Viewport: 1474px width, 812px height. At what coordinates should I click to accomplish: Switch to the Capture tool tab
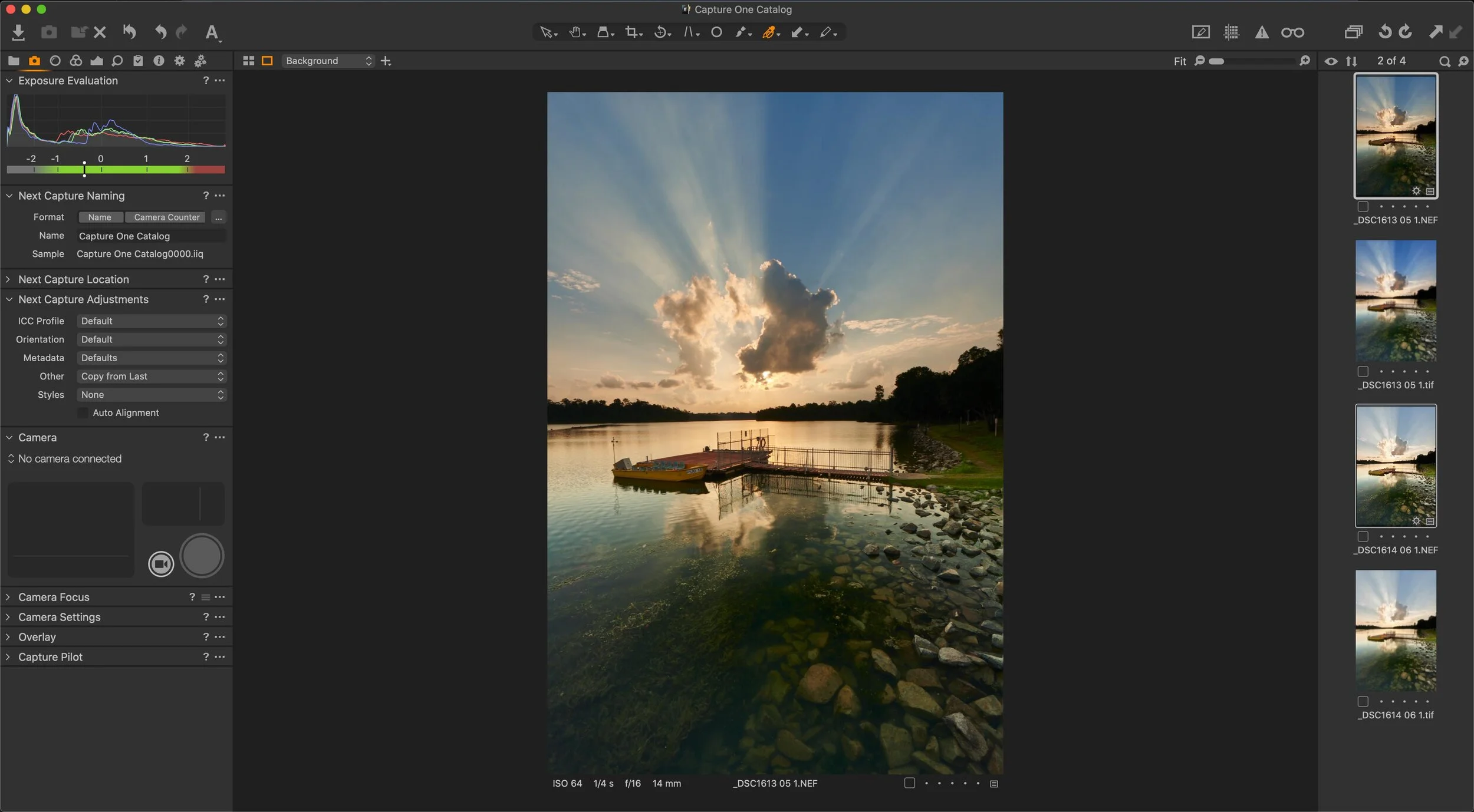[34, 61]
